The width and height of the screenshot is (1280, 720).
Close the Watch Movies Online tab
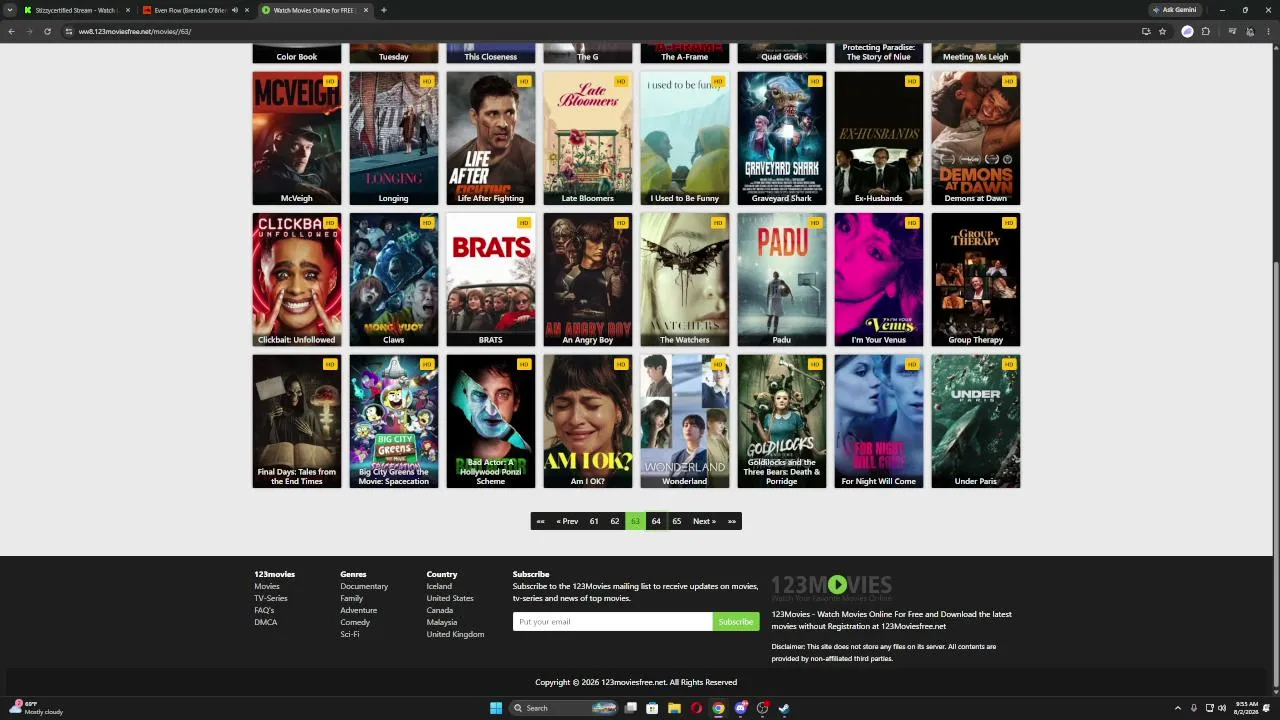[x=366, y=10]
